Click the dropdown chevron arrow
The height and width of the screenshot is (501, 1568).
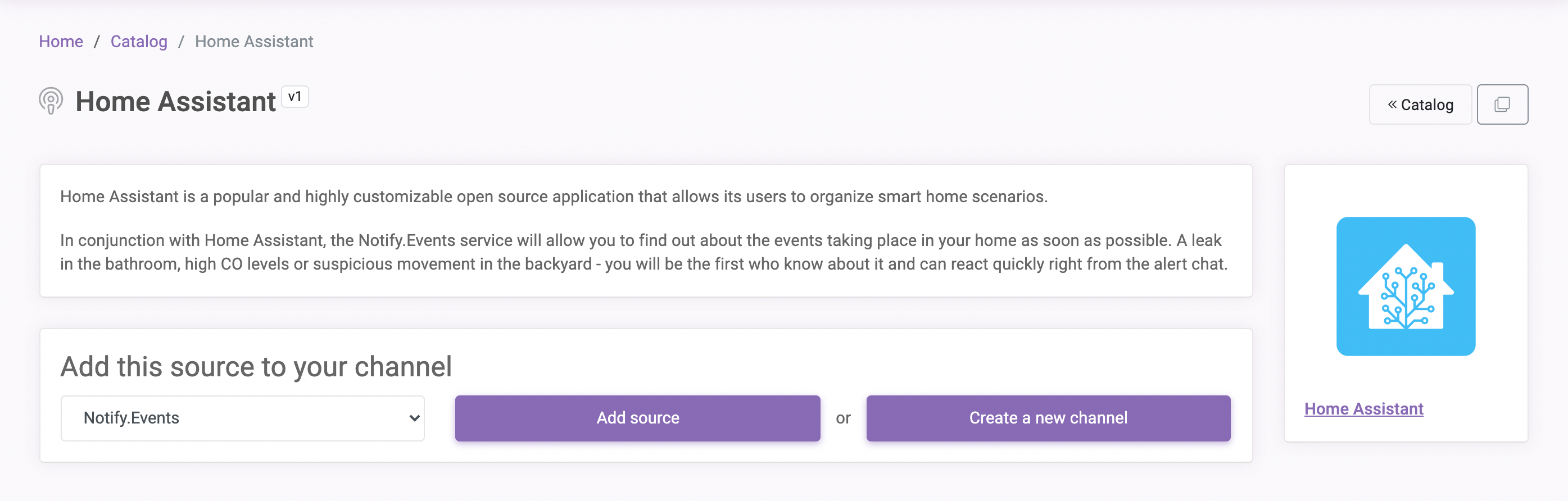click(x=414, y=418)
